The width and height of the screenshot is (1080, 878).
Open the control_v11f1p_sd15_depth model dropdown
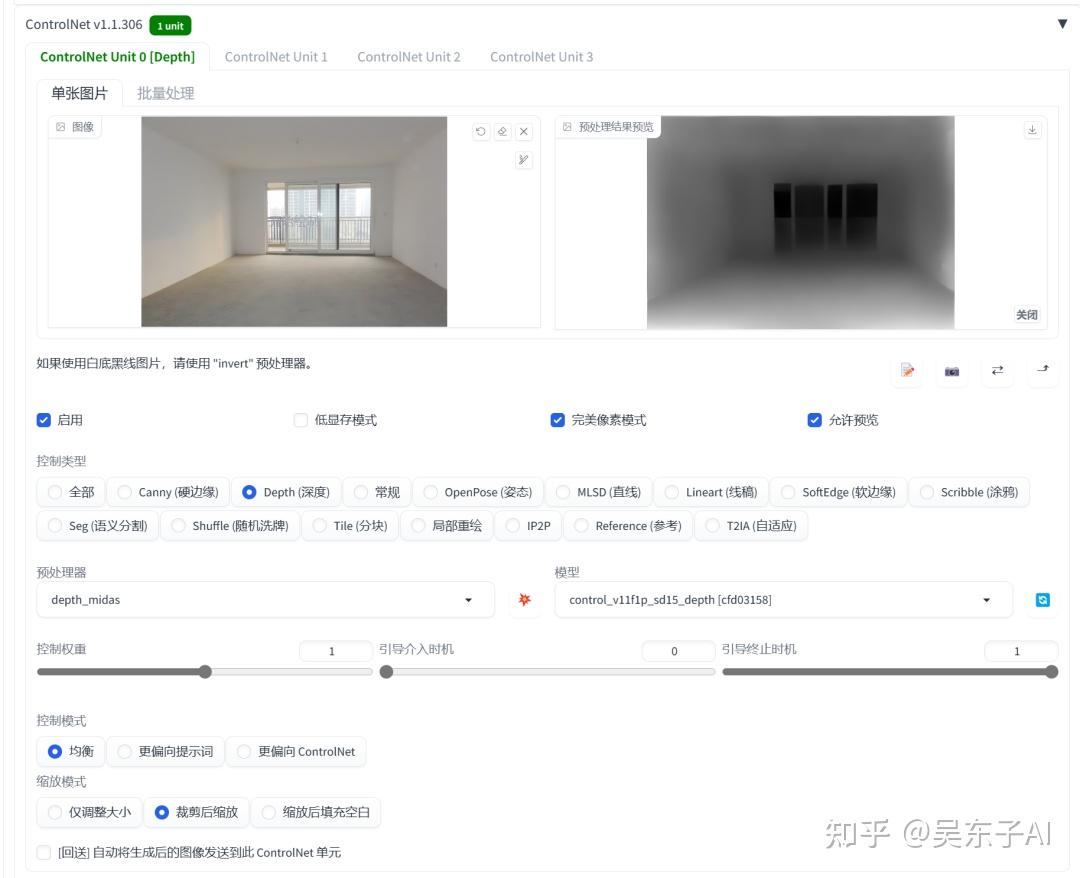pos(783,600)
